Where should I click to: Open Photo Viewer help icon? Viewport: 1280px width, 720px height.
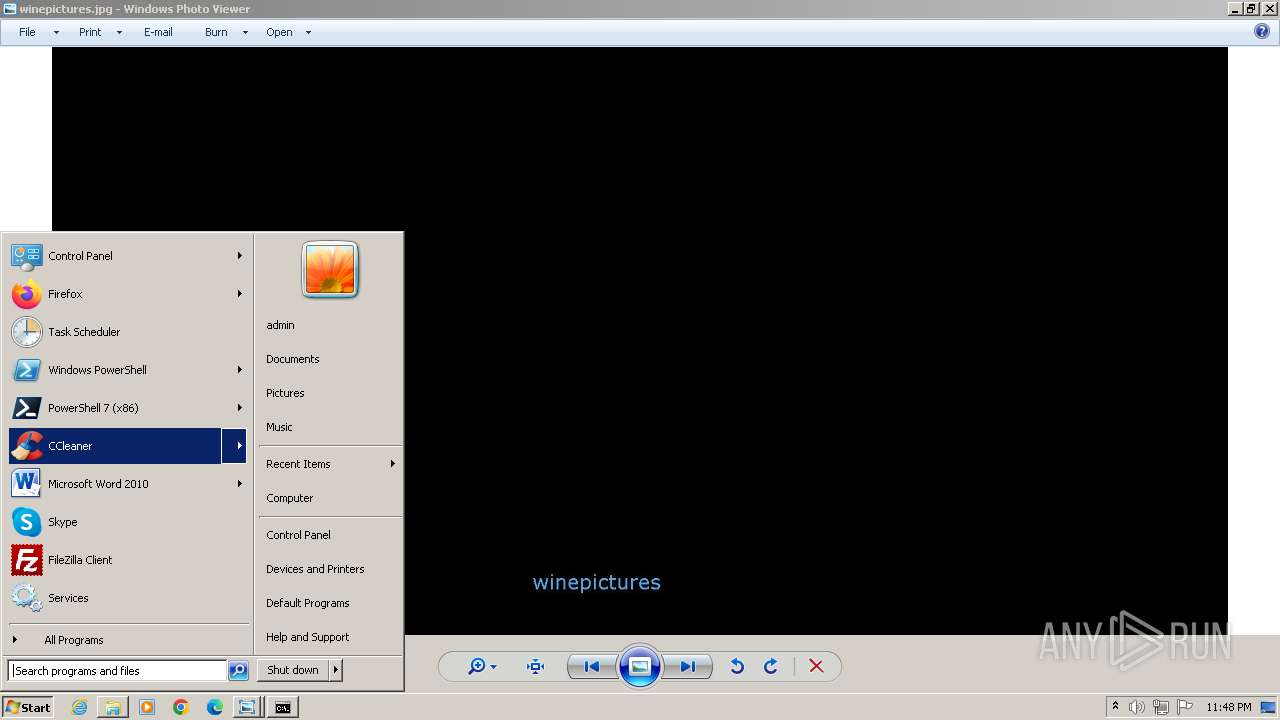pos(1262,32)
